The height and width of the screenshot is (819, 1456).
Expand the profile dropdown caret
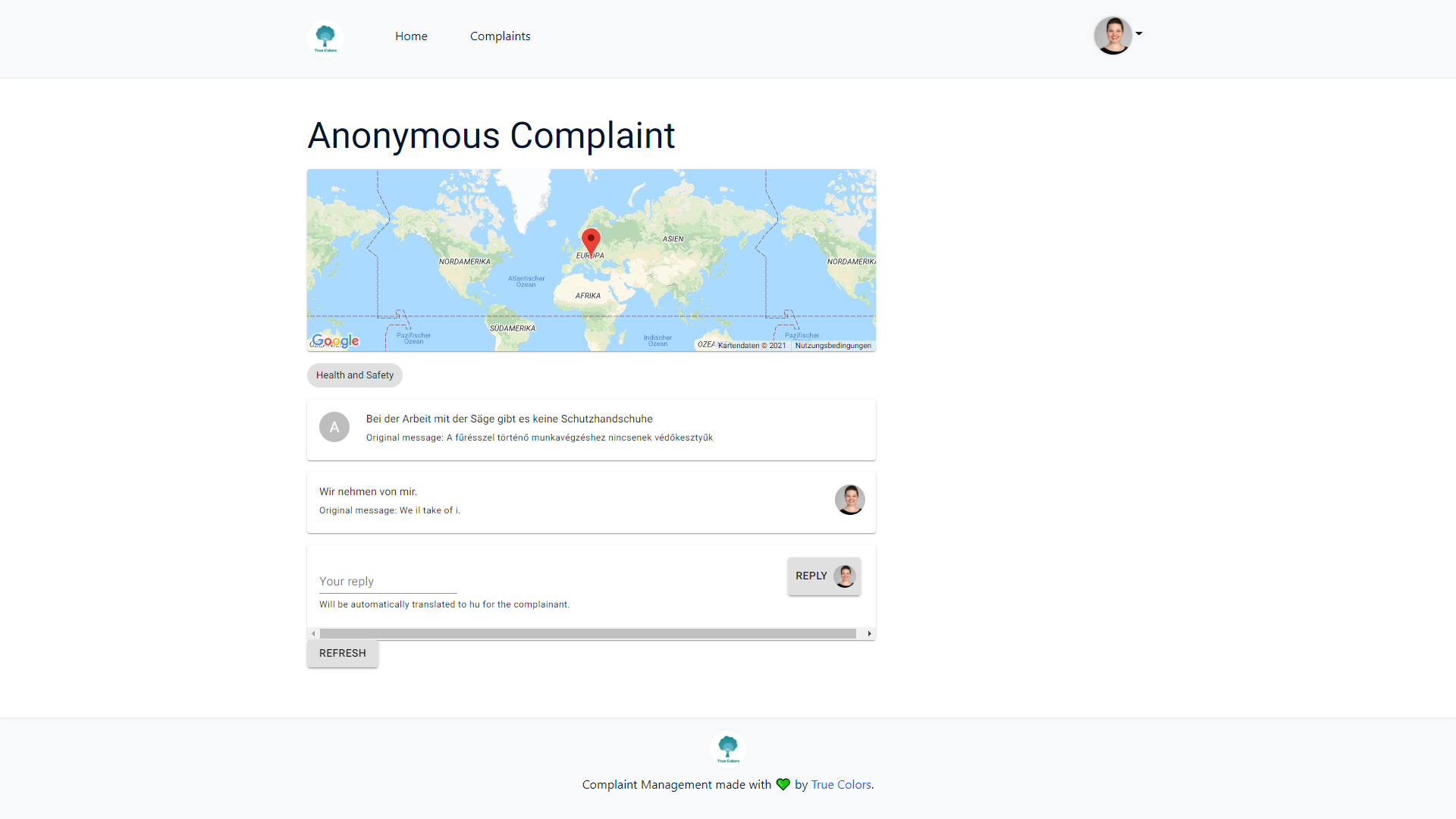[1139, 33]
